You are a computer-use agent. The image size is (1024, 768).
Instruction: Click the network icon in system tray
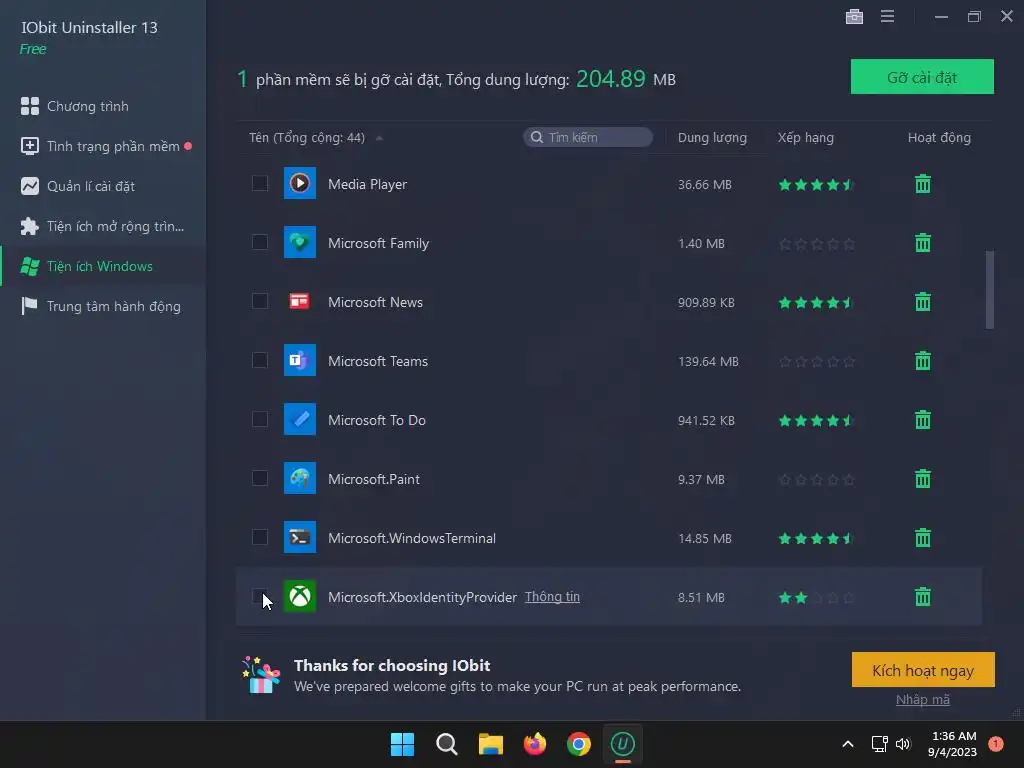point(879,744)
